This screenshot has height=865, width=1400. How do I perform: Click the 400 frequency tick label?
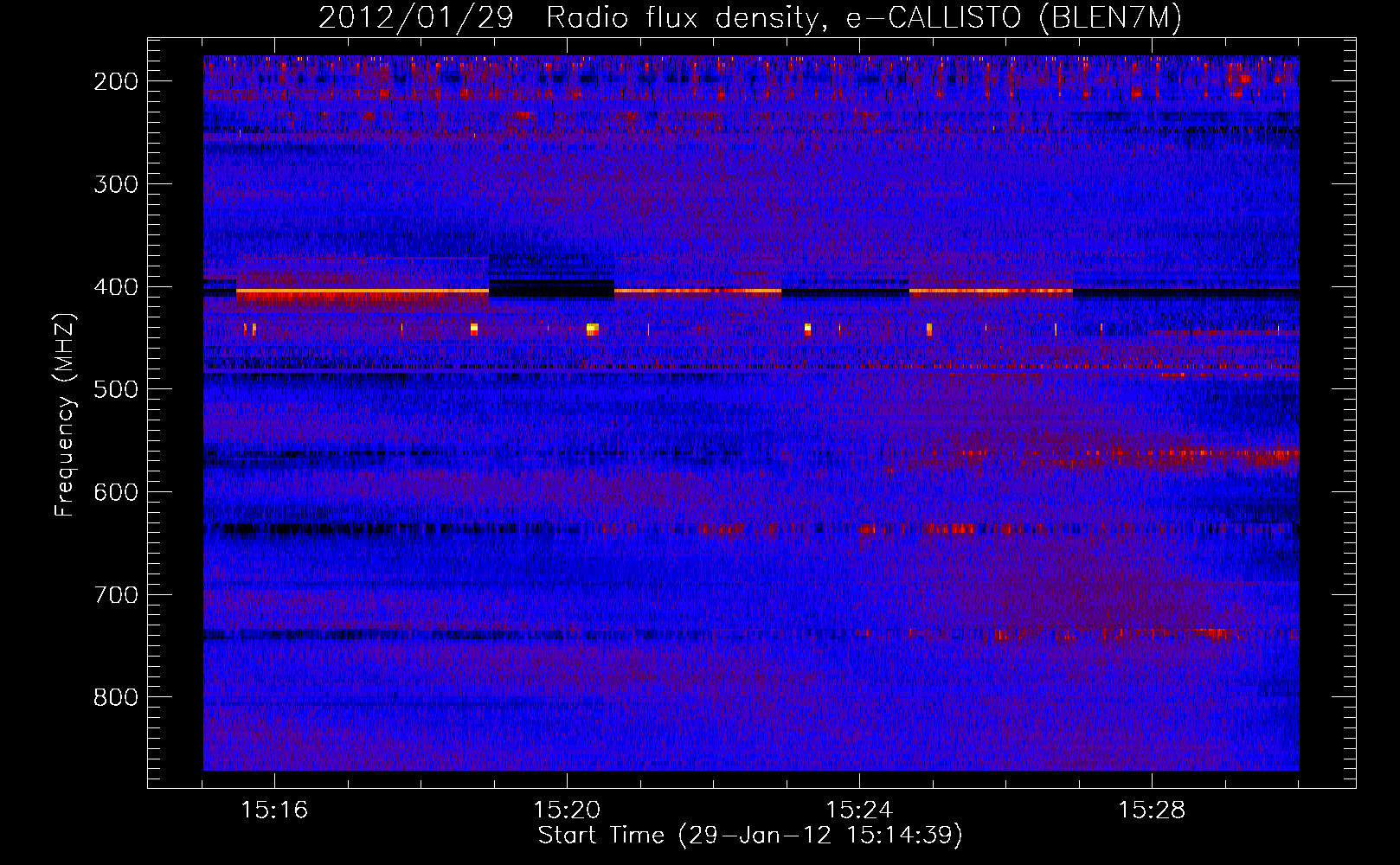pos(115,287)
